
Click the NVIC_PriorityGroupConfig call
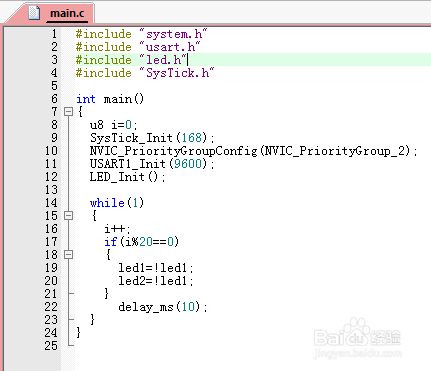coord(253,151)
